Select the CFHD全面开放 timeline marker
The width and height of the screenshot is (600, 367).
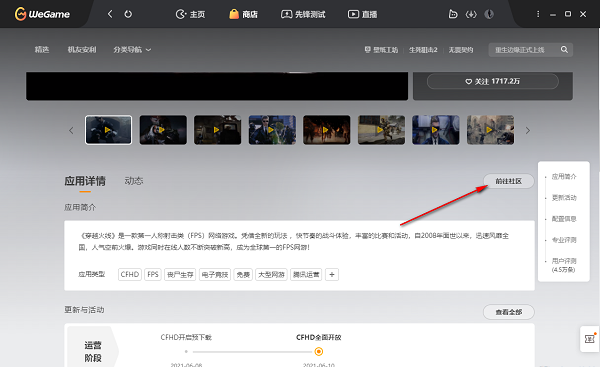[x=318, y=351]
